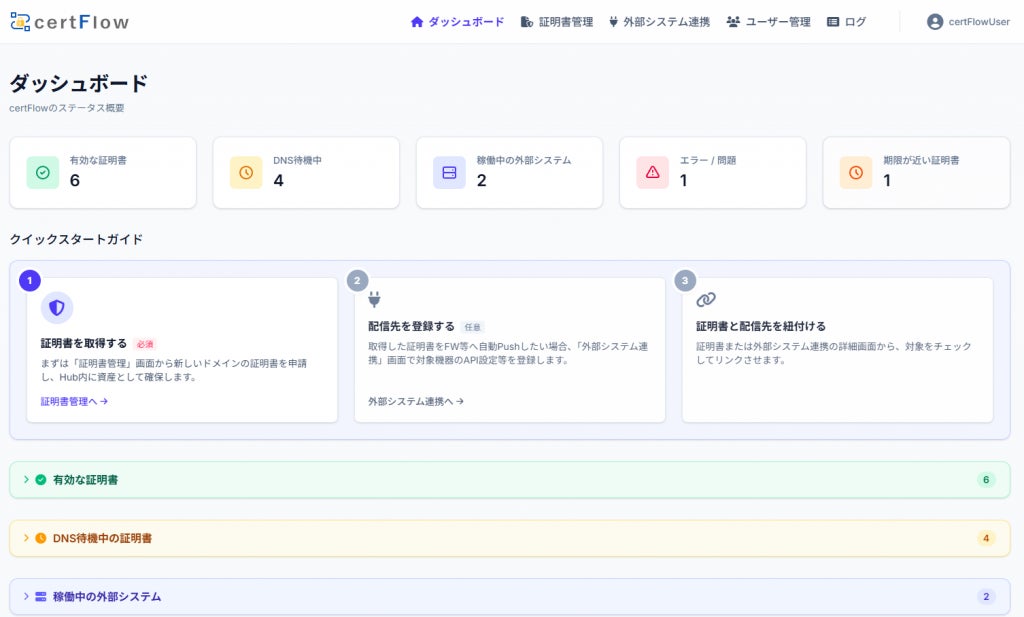The image size is (1024, 617).
Task: Follow the 証明書管理へ link
Action: [74, 402]
